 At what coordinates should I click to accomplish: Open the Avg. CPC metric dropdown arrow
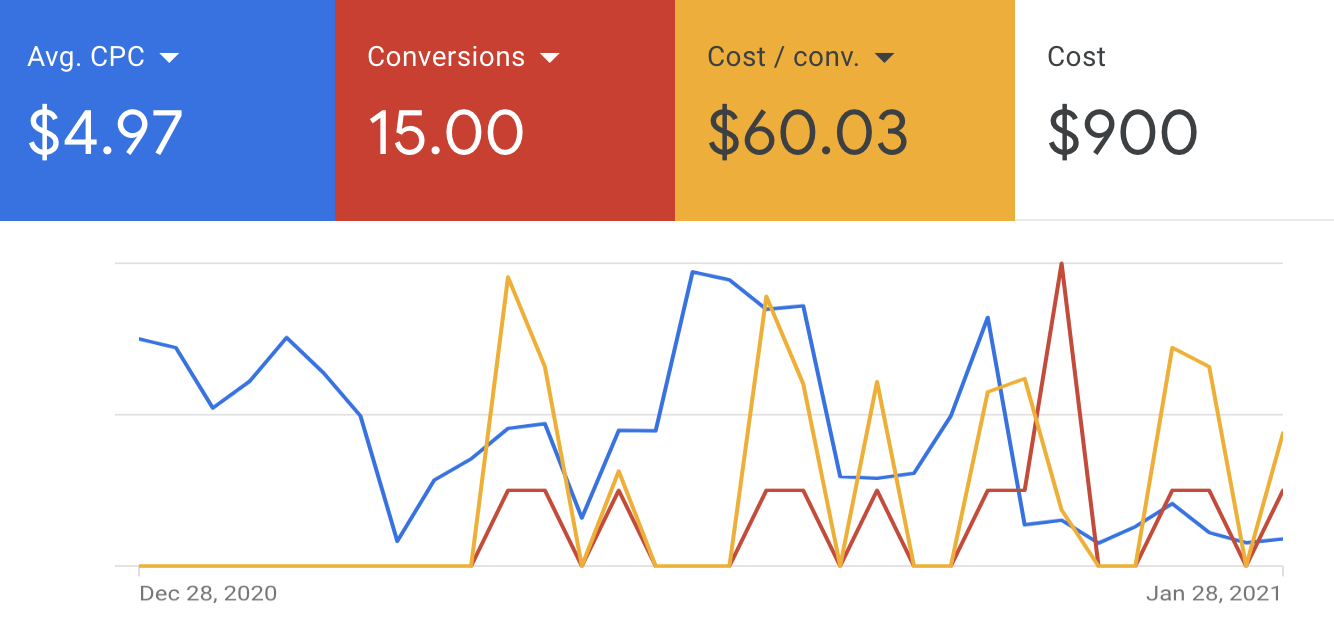tap(169, 58)
